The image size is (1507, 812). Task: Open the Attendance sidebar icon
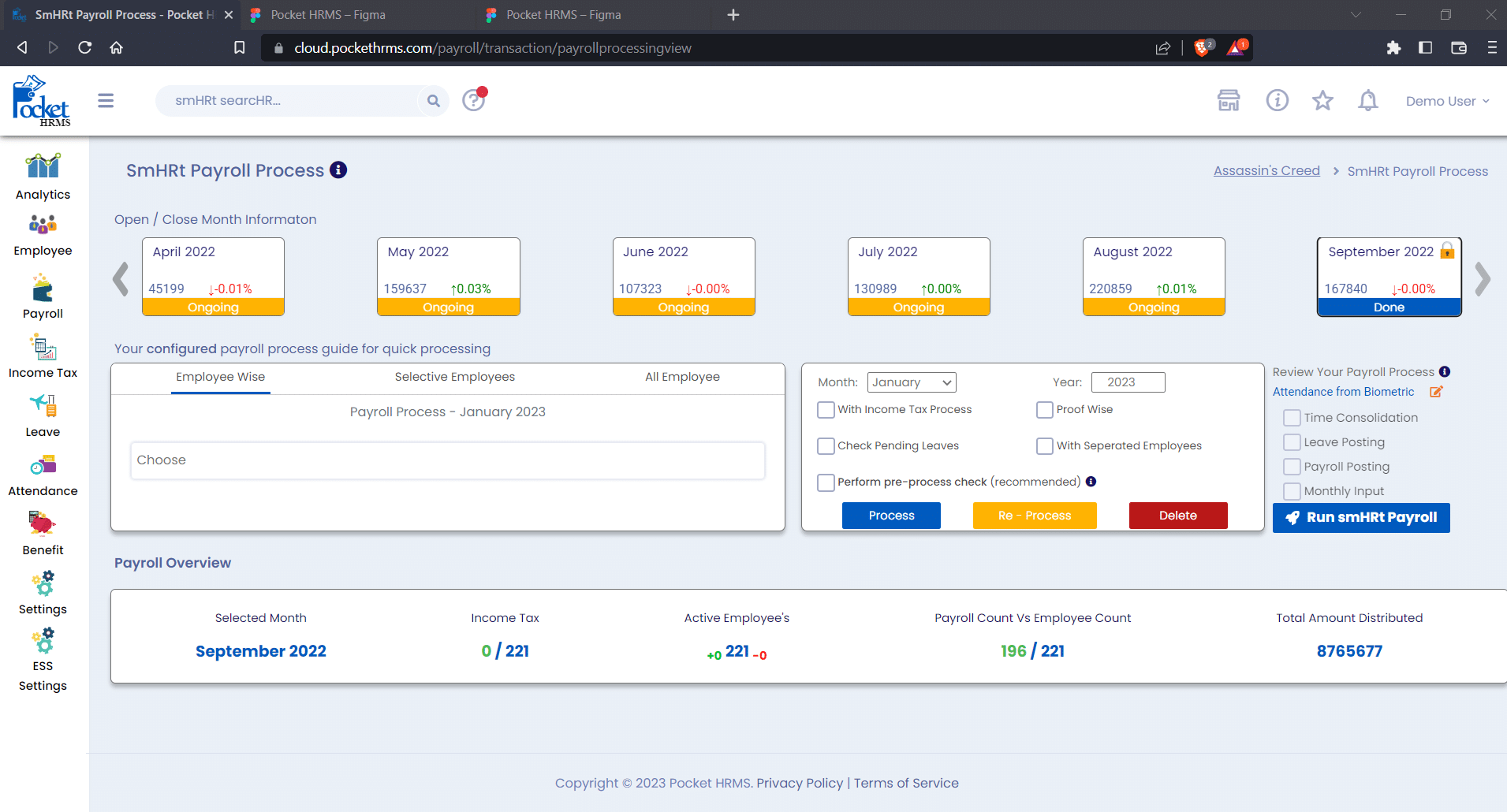pyautogui.click(x=43, y=465)
